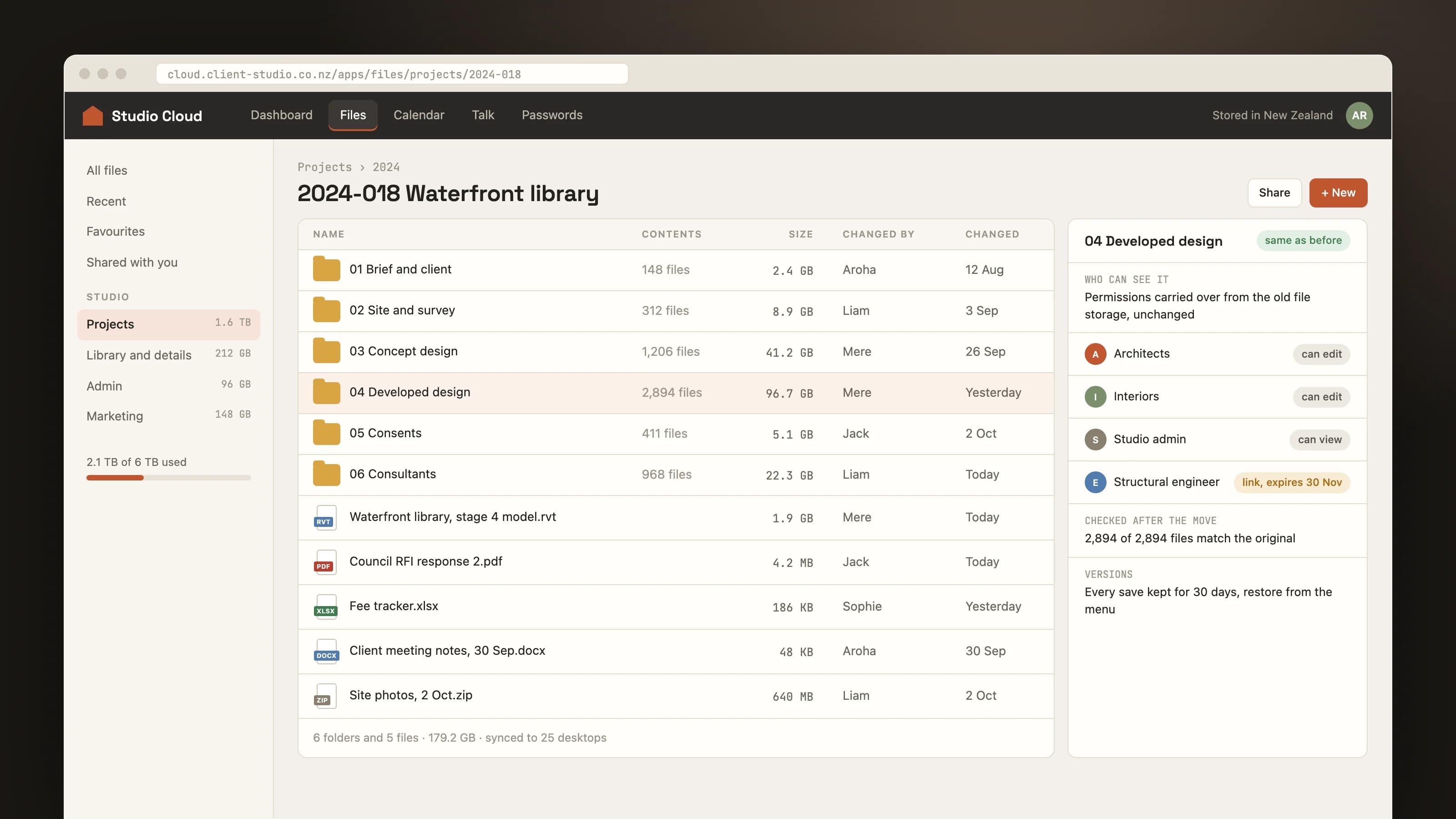Image resolution: width=1456 pixels, height=819 pixels.
Task: Click the ZIP icon for Site photos
Action: click(325, 696)
